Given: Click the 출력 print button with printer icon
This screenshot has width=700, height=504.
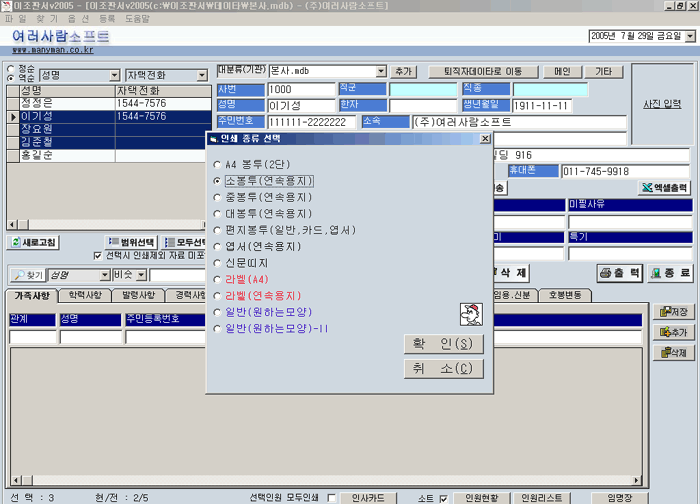Looking at the screenshot, I should 619,273.
